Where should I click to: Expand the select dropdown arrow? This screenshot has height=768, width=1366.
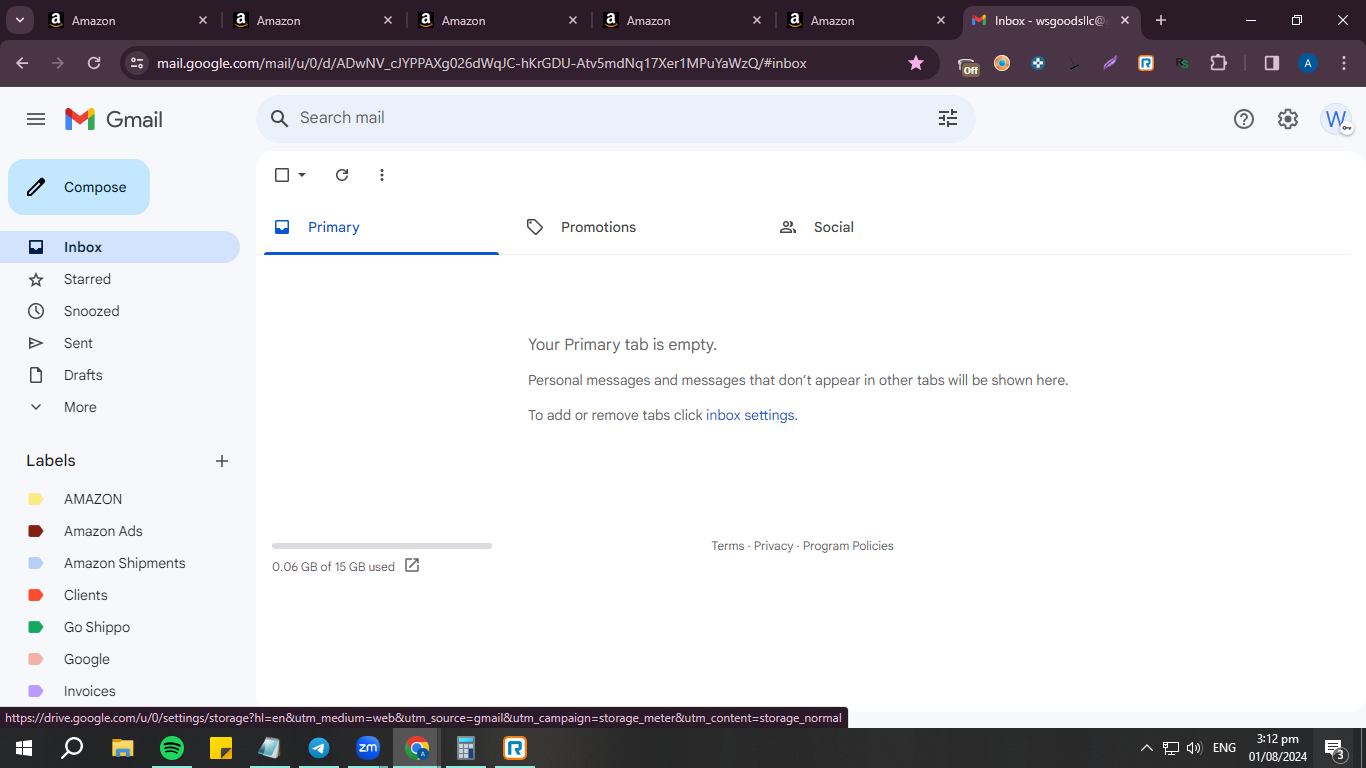tap(302, 175)
